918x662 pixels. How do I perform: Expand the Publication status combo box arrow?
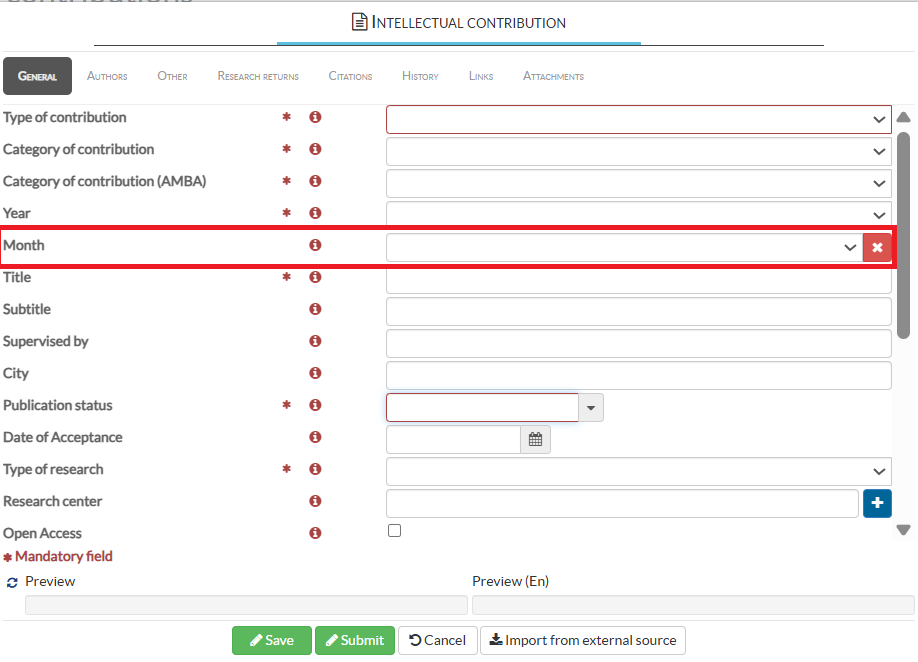(x=591, y=408)
